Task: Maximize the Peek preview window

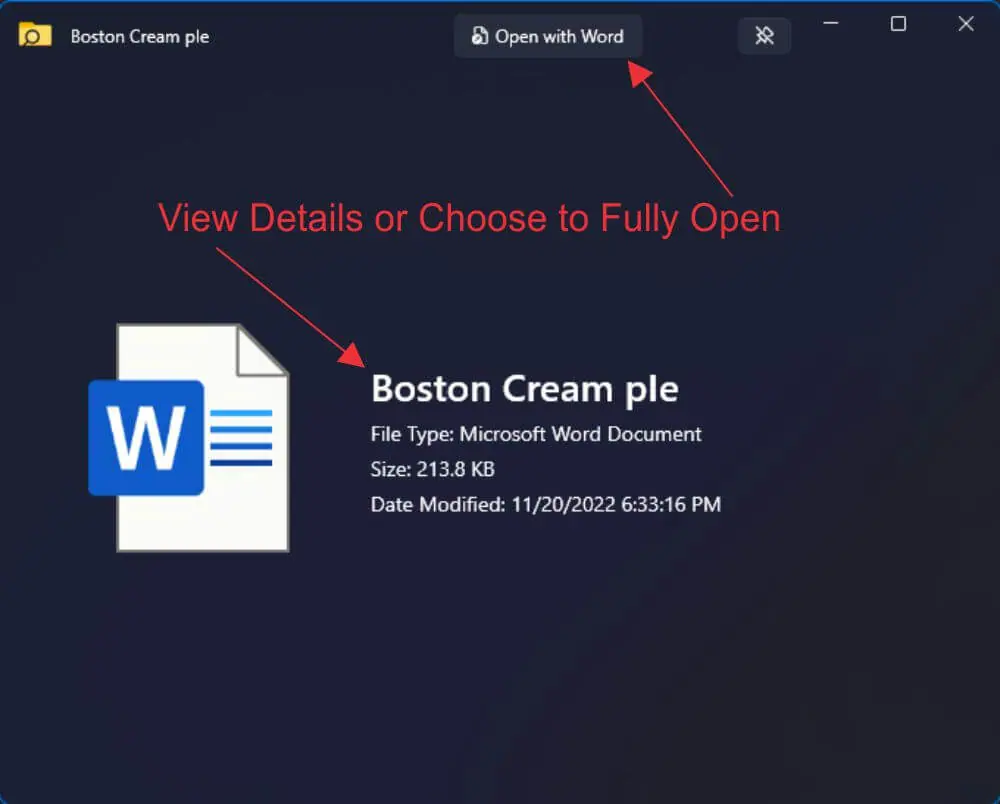Action: 899,24
